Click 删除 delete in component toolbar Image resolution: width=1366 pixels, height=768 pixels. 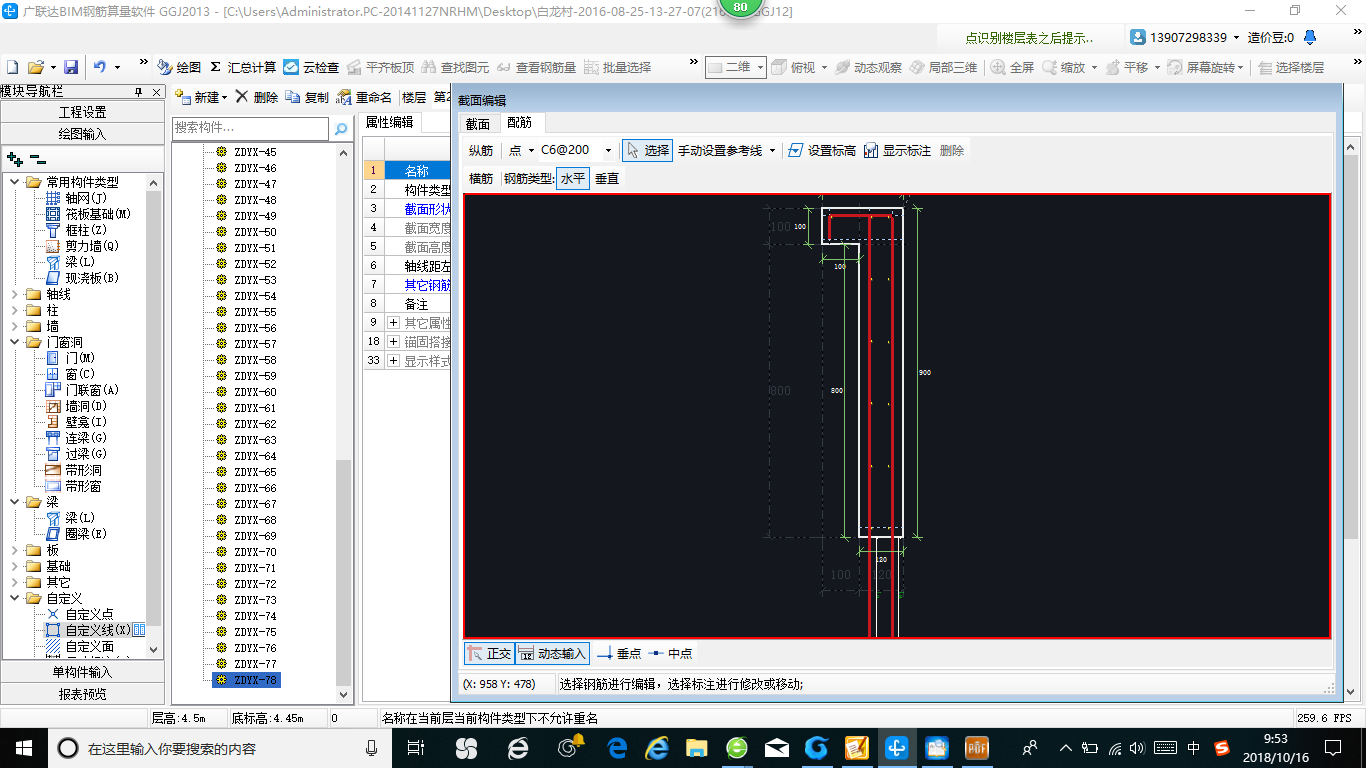(x=257, y=97)
